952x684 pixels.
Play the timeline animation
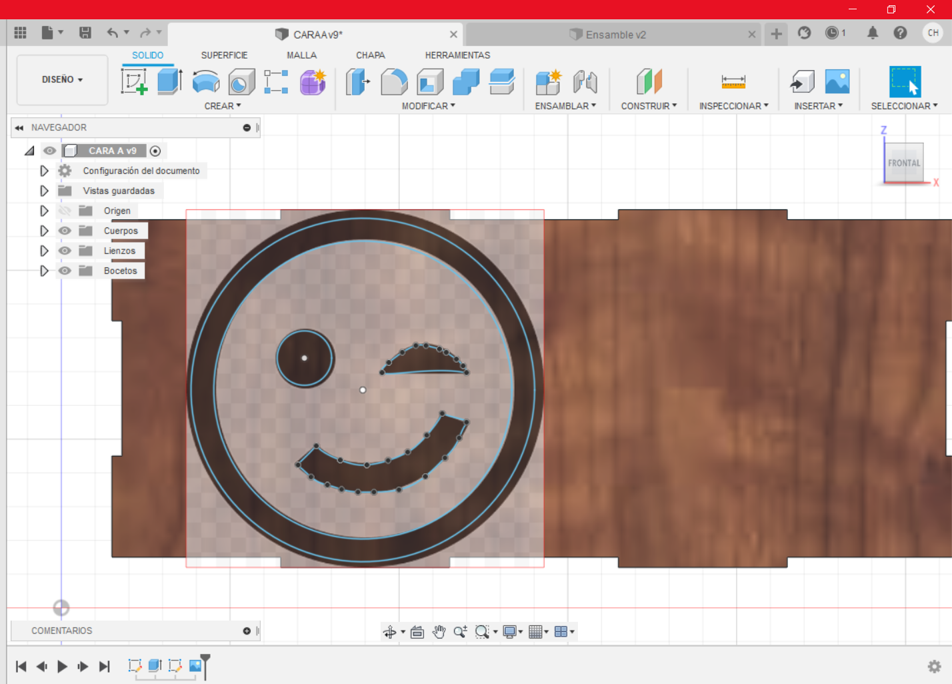(x=62, y=665)
